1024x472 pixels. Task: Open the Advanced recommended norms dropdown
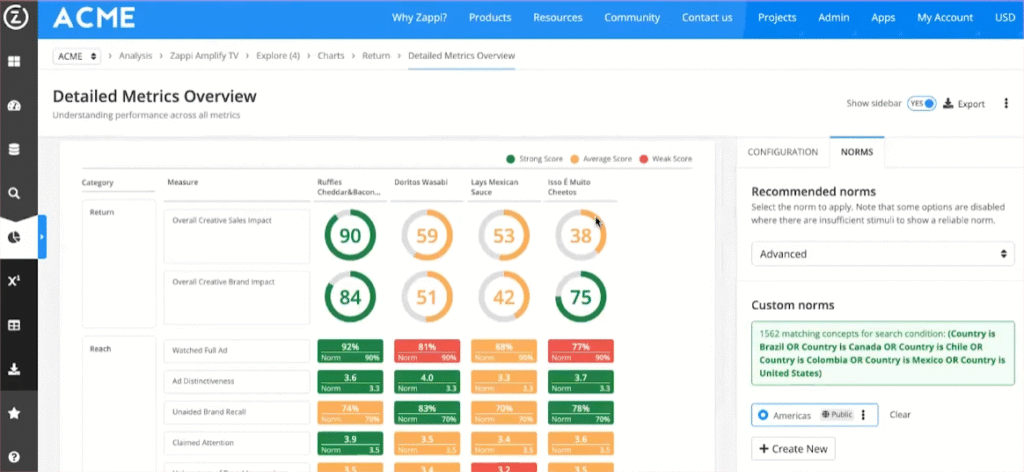tap(882, 254)
